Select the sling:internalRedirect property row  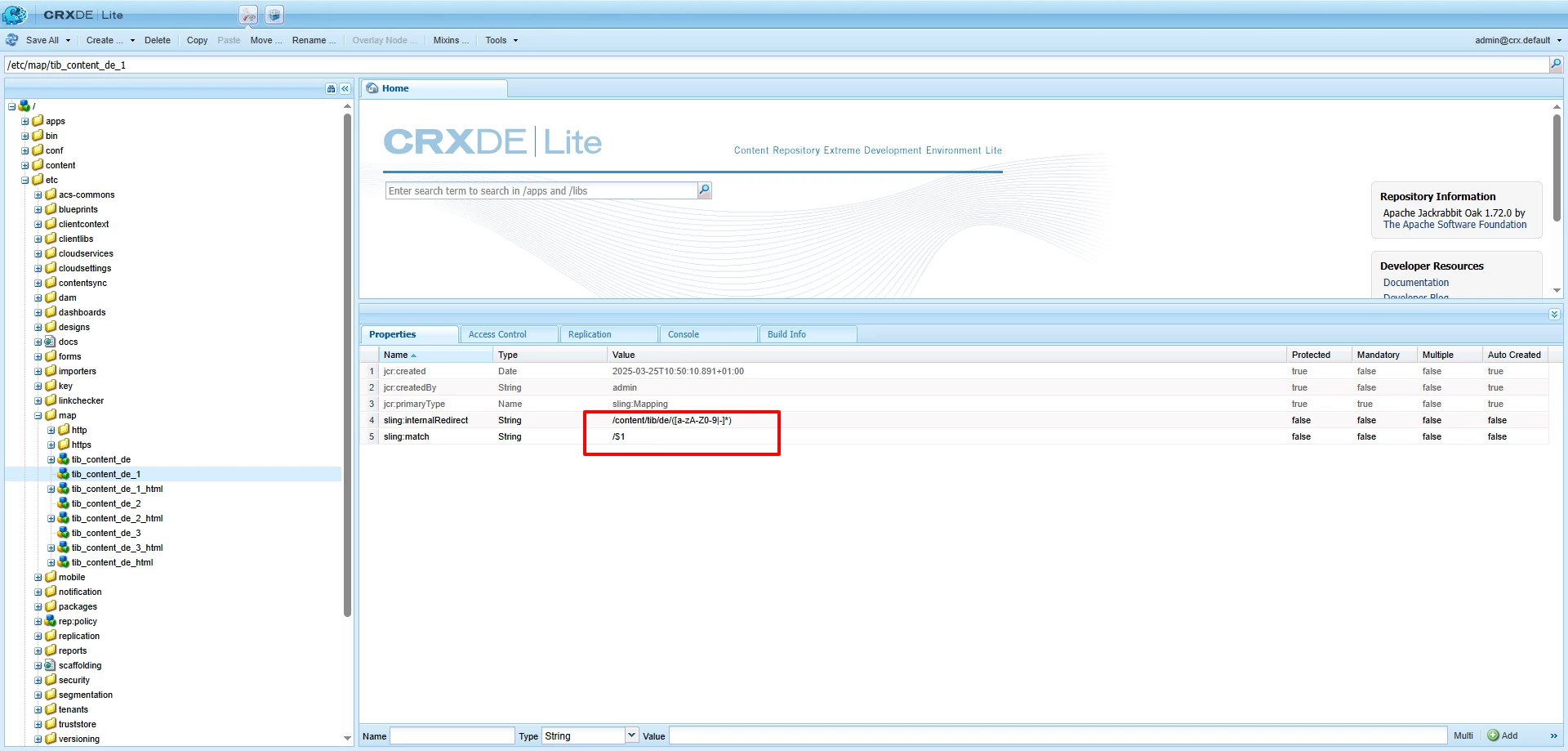coord(954,420)
